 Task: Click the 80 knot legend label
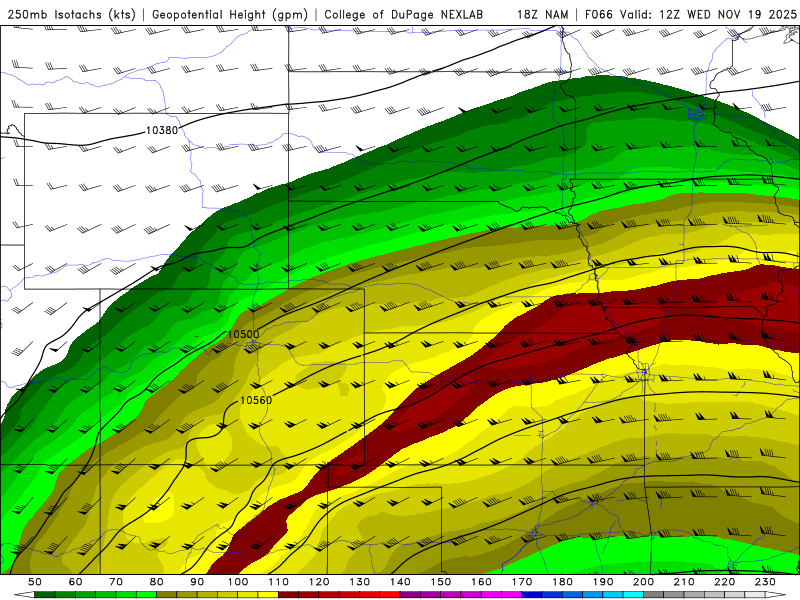(157, 582)
